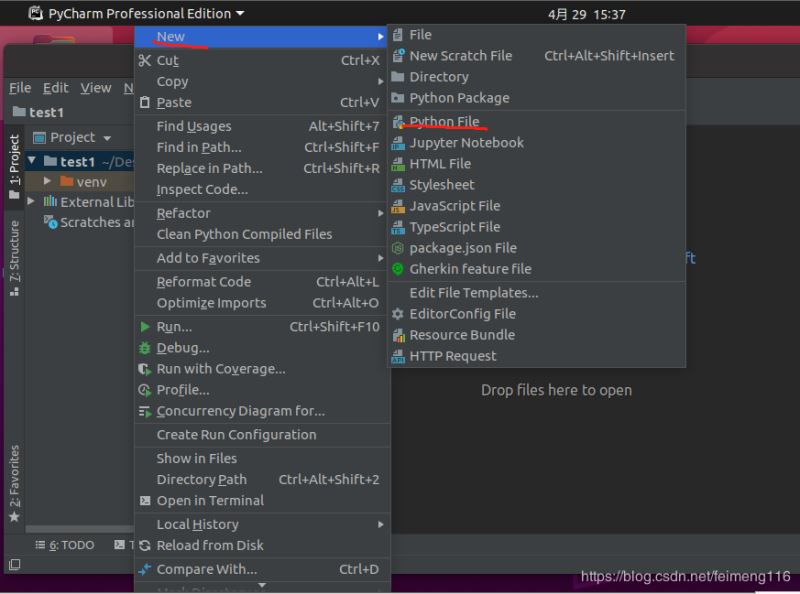Open the 1: Project side tab
Viewport: 800px width, 594px height.
point(14,167)
